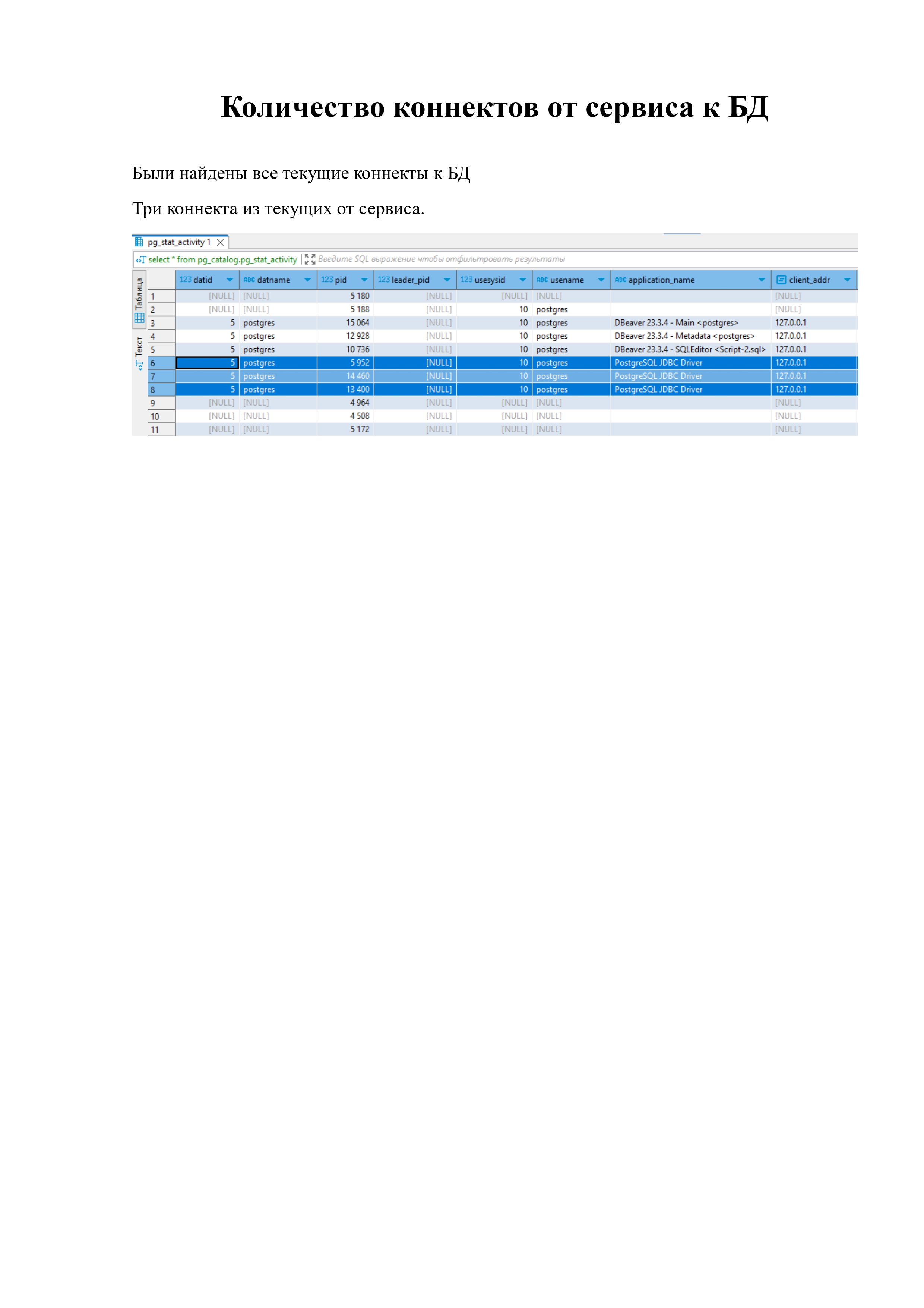
Task: Select the DBeaver SQLEditor Script-2.sql cell
Action: tap(689, 349)
